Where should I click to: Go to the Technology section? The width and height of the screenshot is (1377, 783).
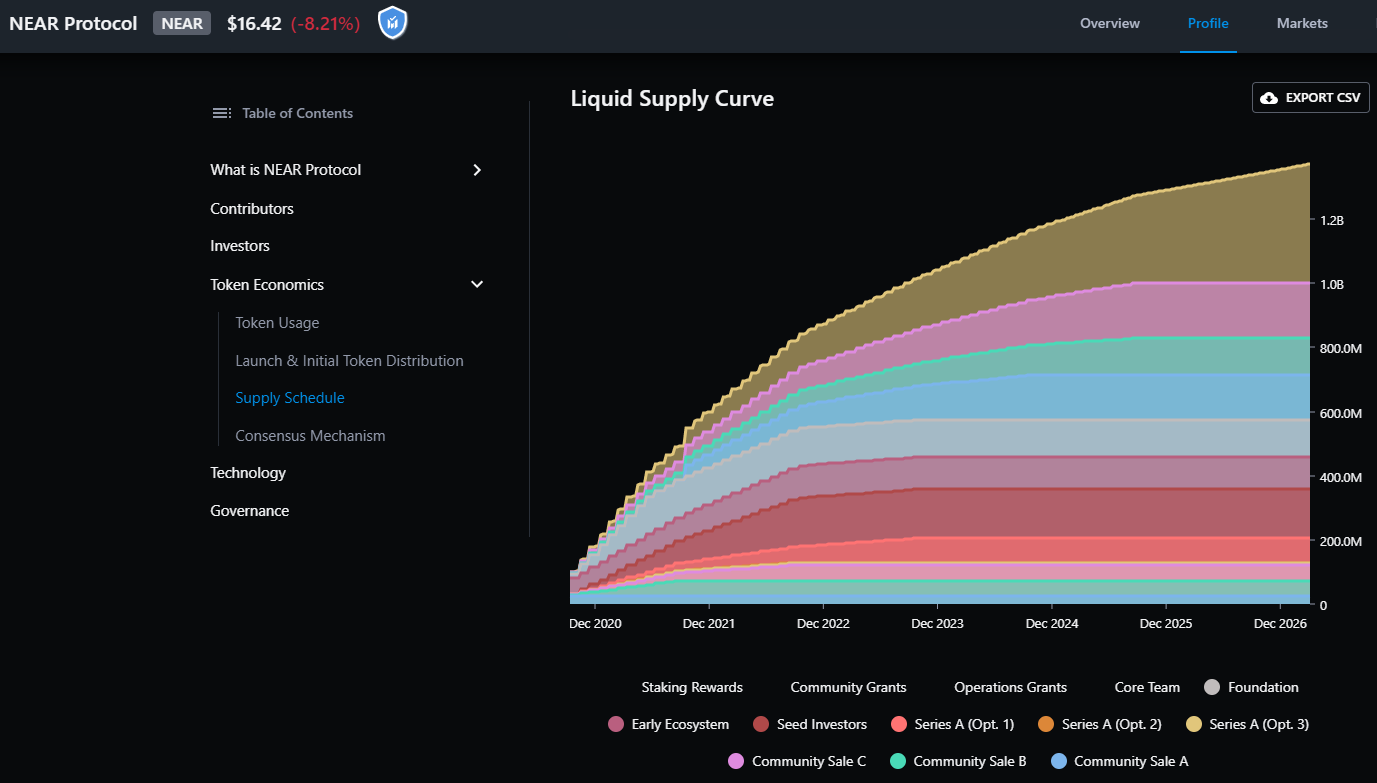pos(248,473)
